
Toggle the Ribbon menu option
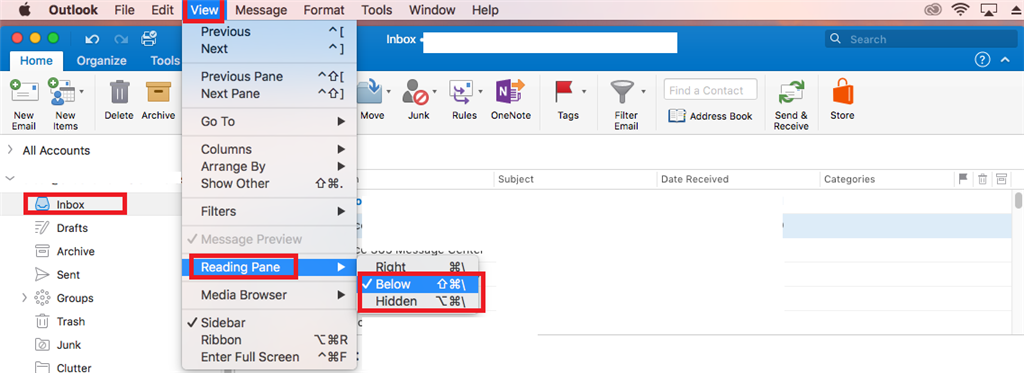269,340
